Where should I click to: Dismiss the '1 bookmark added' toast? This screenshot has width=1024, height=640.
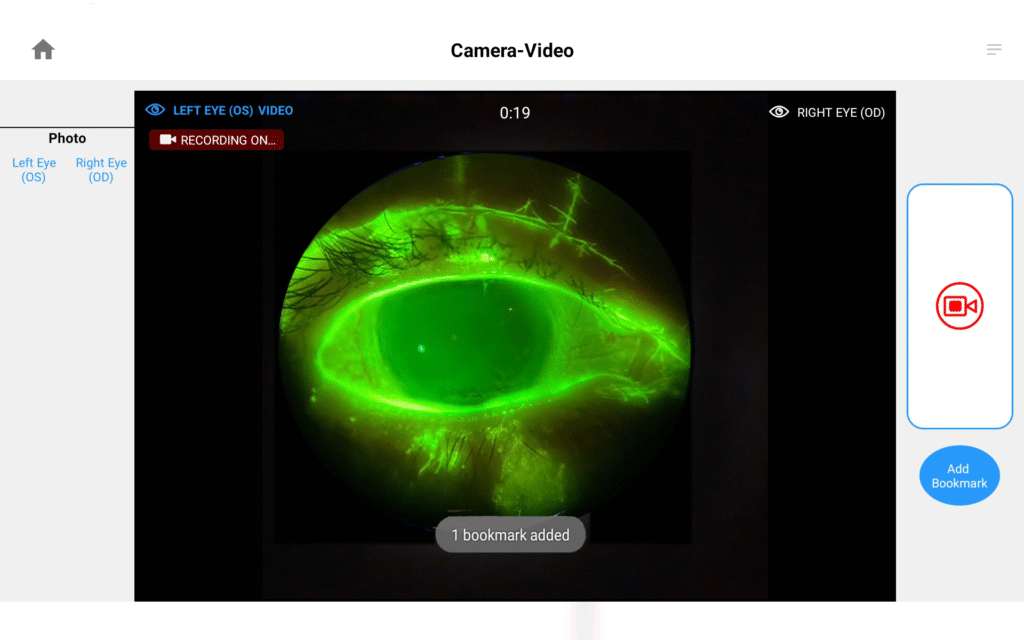pyautogui.click(x=510, y=535)
